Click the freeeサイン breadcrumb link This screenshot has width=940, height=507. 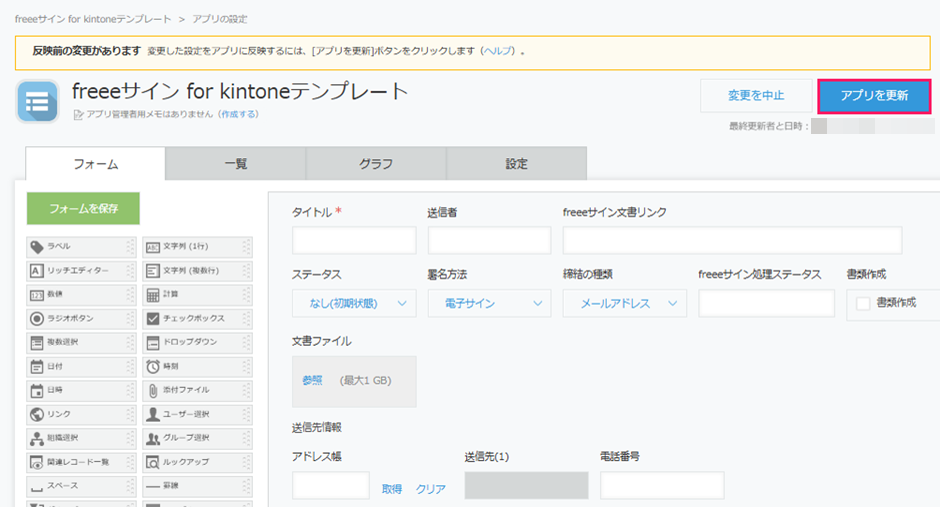pos(93,19)
